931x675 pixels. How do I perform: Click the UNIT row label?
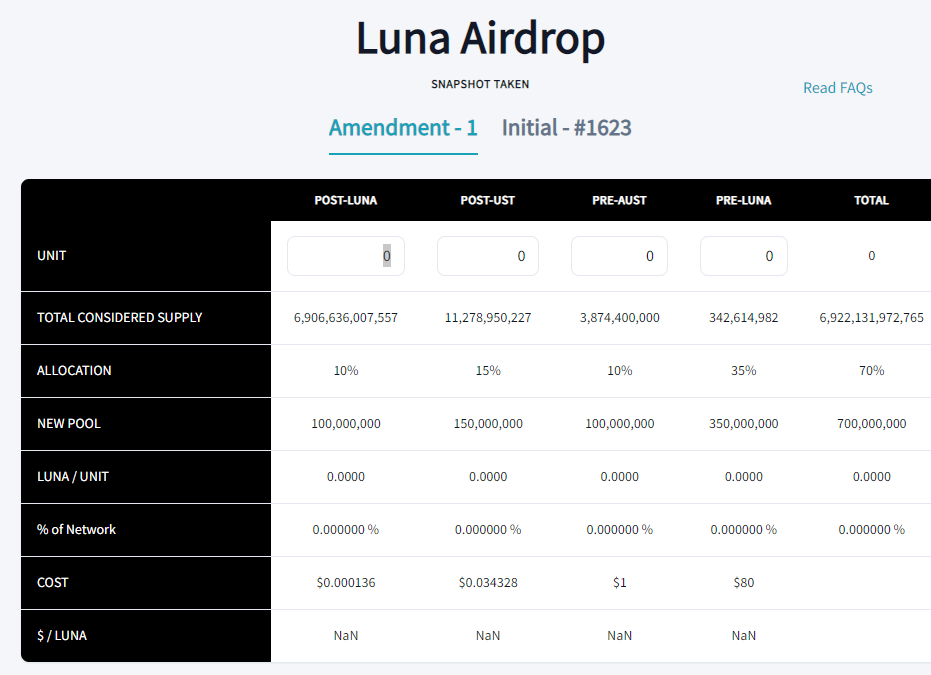click(x=52, y=256)
